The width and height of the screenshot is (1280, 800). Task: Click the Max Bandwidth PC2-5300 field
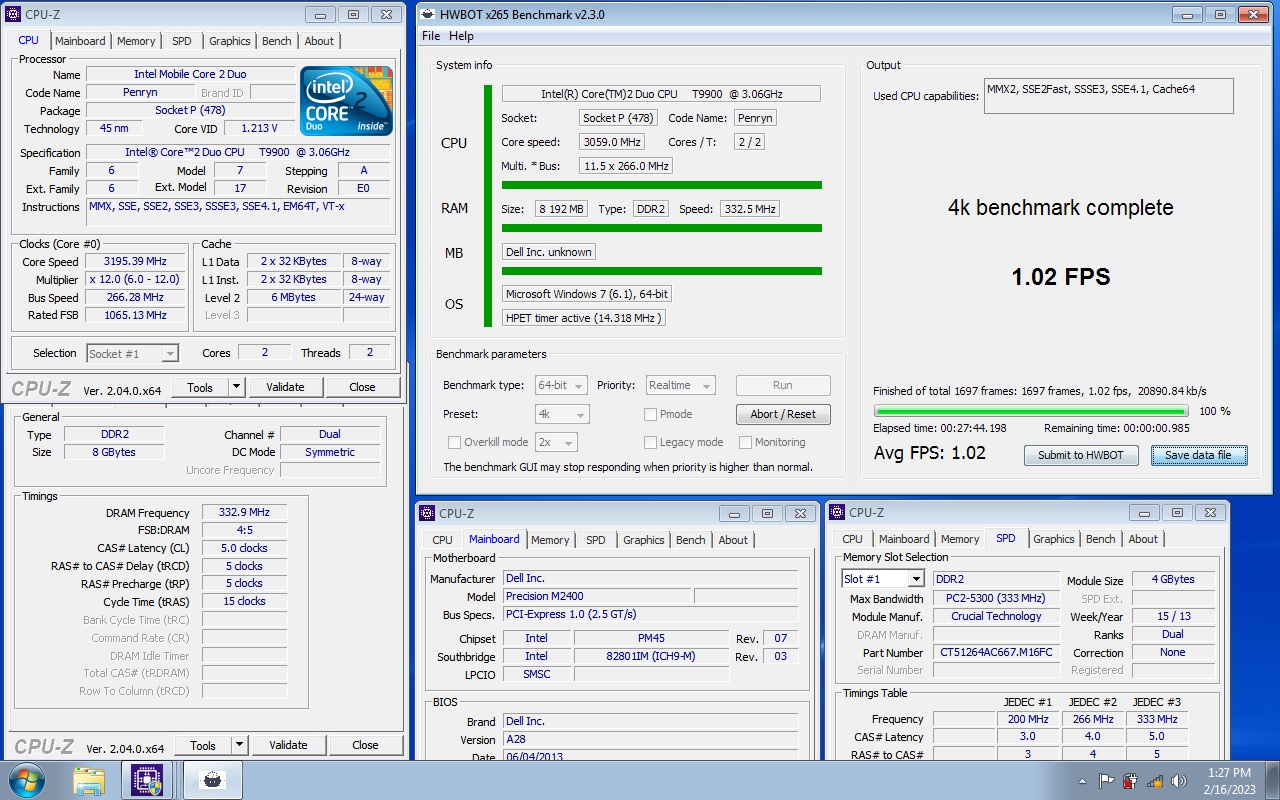tap(996, 598)
